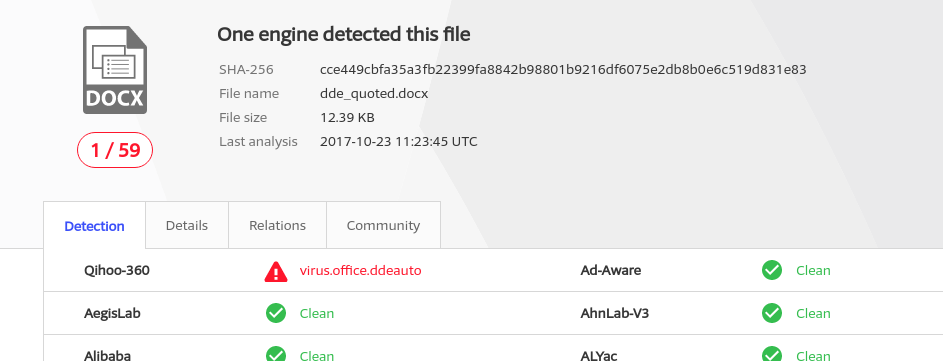Click the Clean result for AhnLab-V3
943x361 pixels.
(x=813, y=313)
